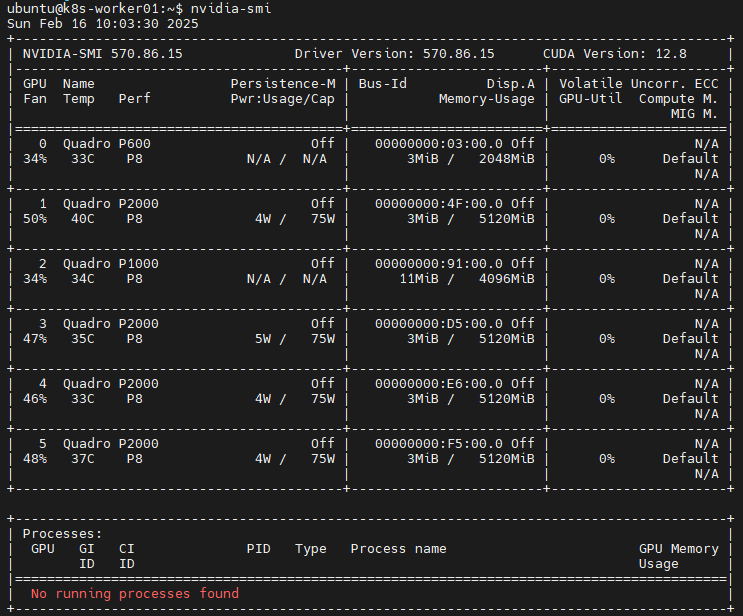Click the '11MiB' memory usage value

tap(419, 279)
